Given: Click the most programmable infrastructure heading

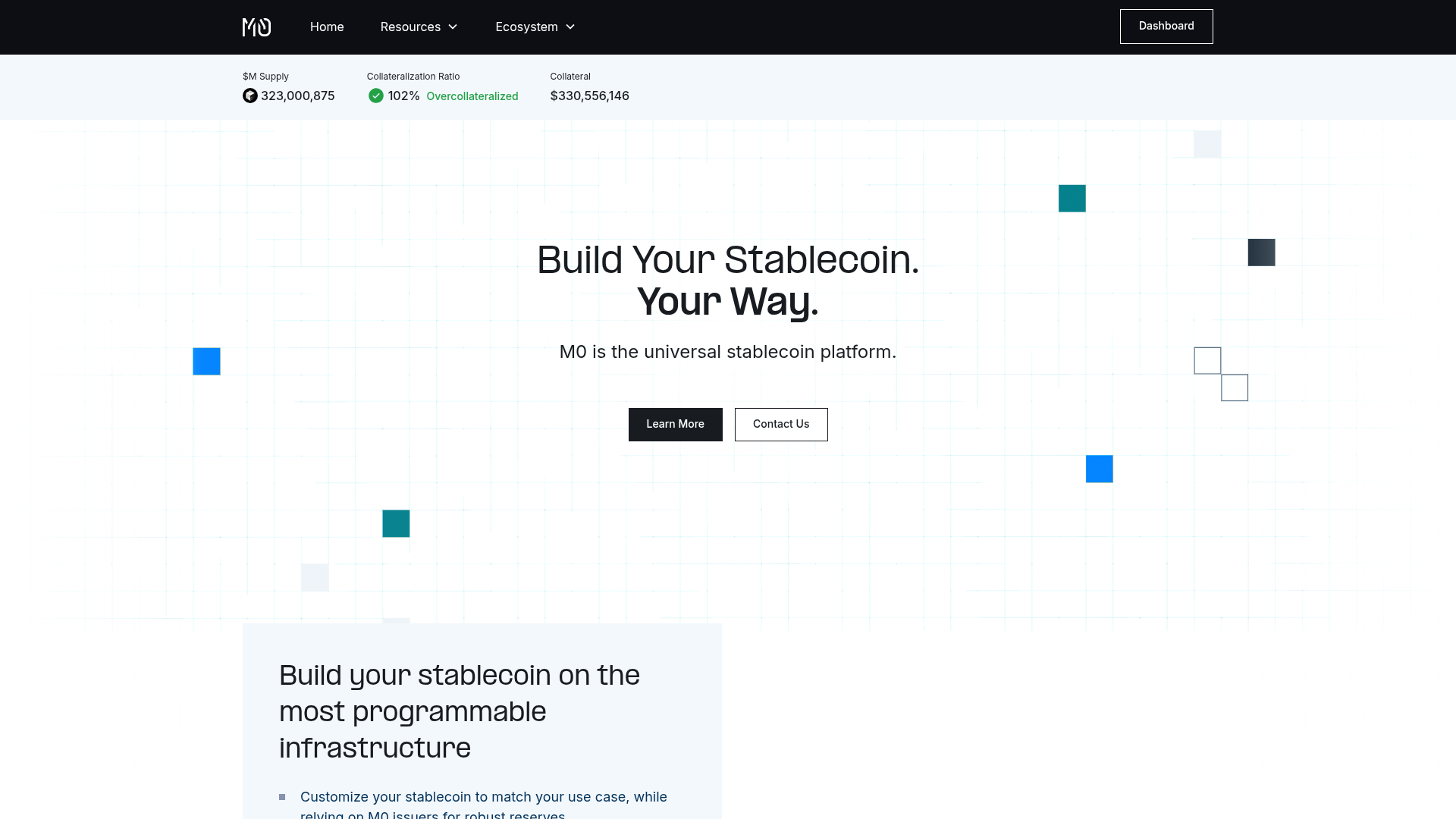Looking at the screenshot, I should 460,711.
